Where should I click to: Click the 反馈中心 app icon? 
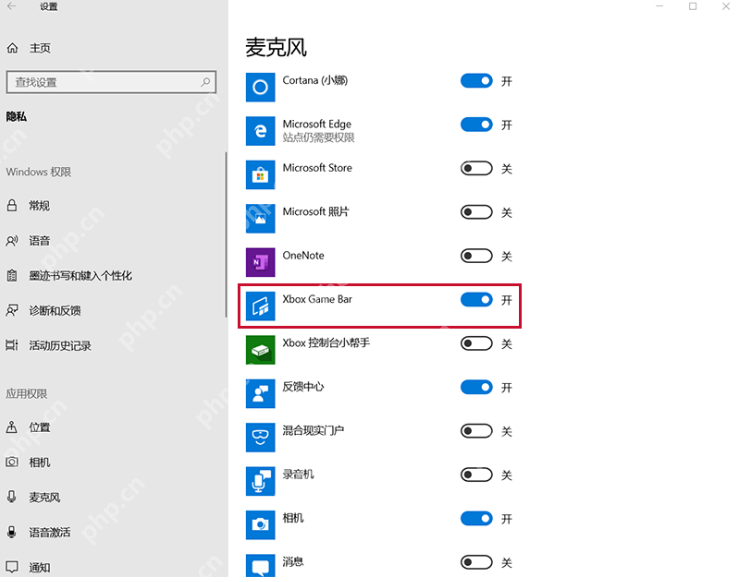tap(260, 393)
